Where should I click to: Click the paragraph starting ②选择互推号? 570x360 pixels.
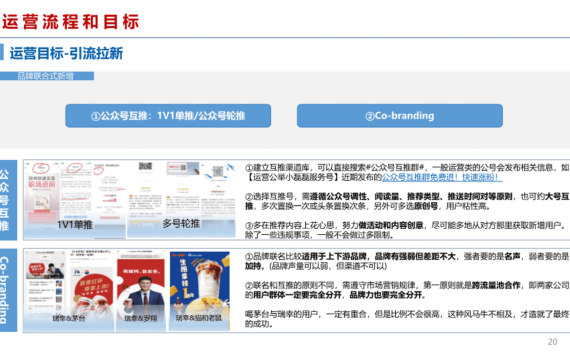(407, 201)
